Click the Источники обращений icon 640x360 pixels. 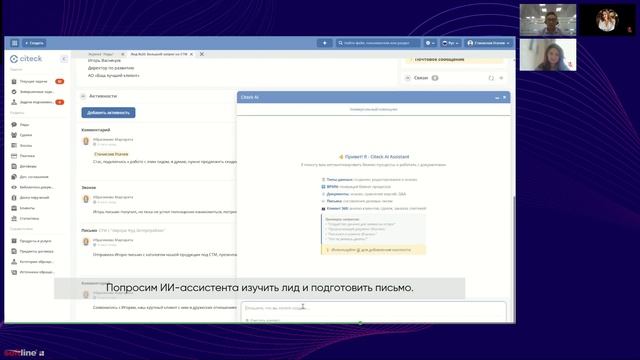[x=14, y=272]
